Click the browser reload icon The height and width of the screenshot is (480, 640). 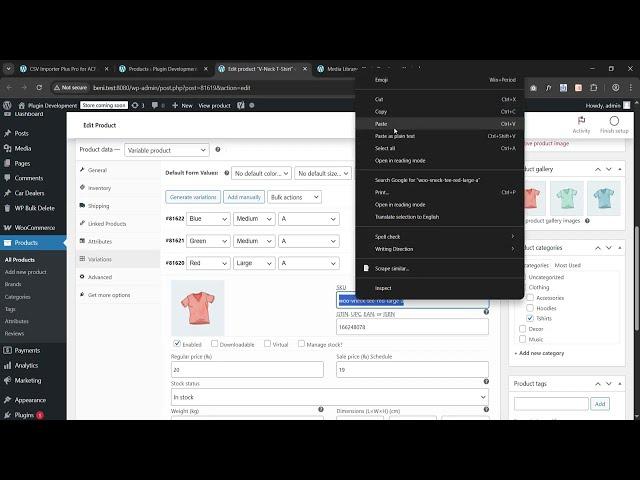click(x=39, y=88)
